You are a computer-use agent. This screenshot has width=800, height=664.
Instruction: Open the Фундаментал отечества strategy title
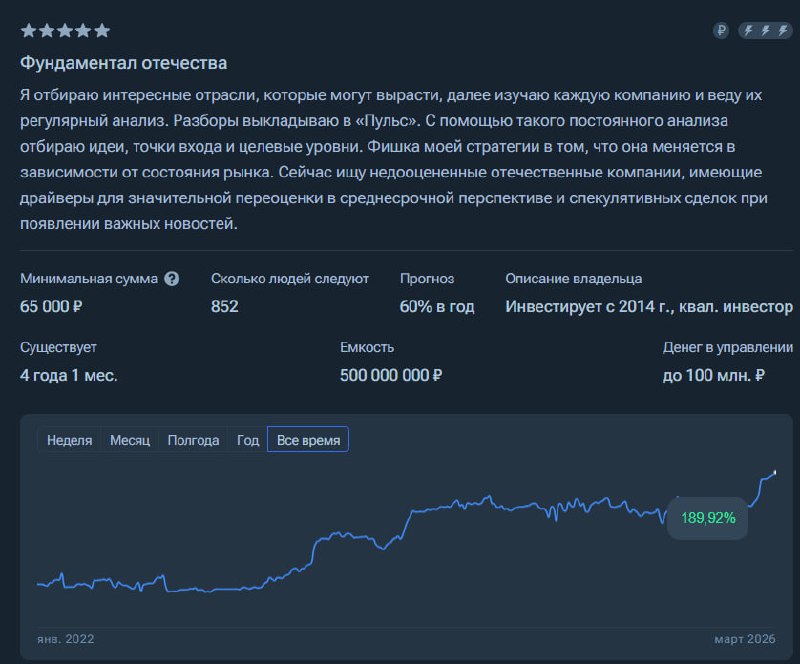point(124,64)
